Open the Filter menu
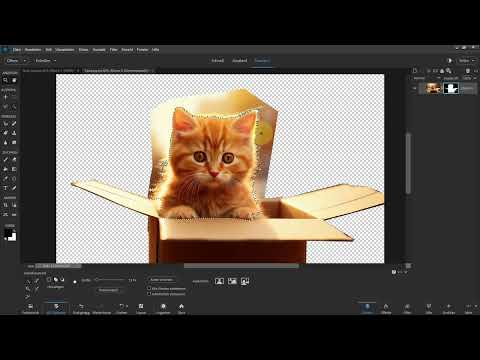480x360 pixels. point(113,50)
